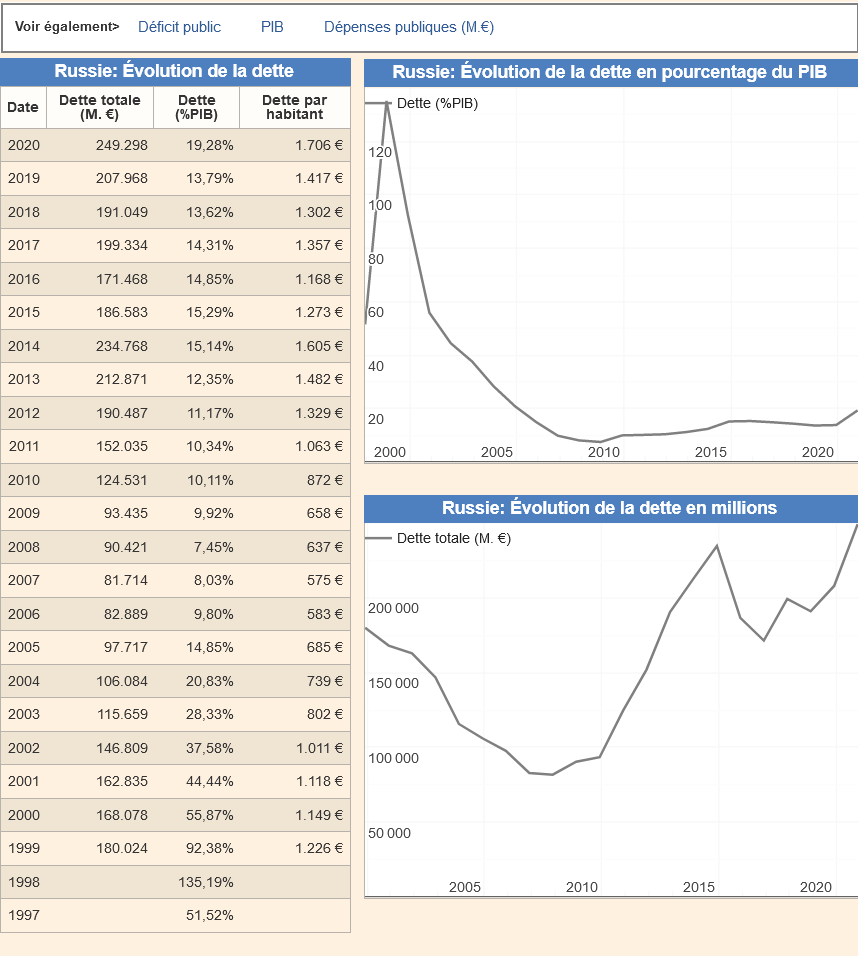Open the PIB link
858x956 pixels.
272,27
